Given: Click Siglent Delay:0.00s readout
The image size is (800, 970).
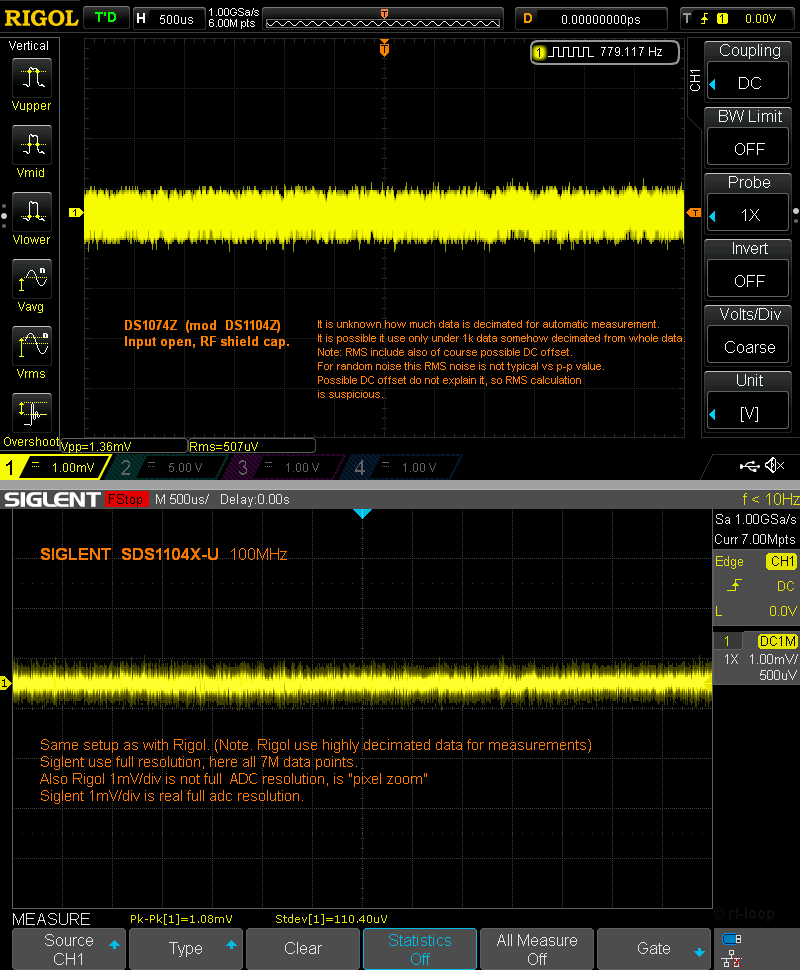Looking at the screenshot, I should point(254,499).
